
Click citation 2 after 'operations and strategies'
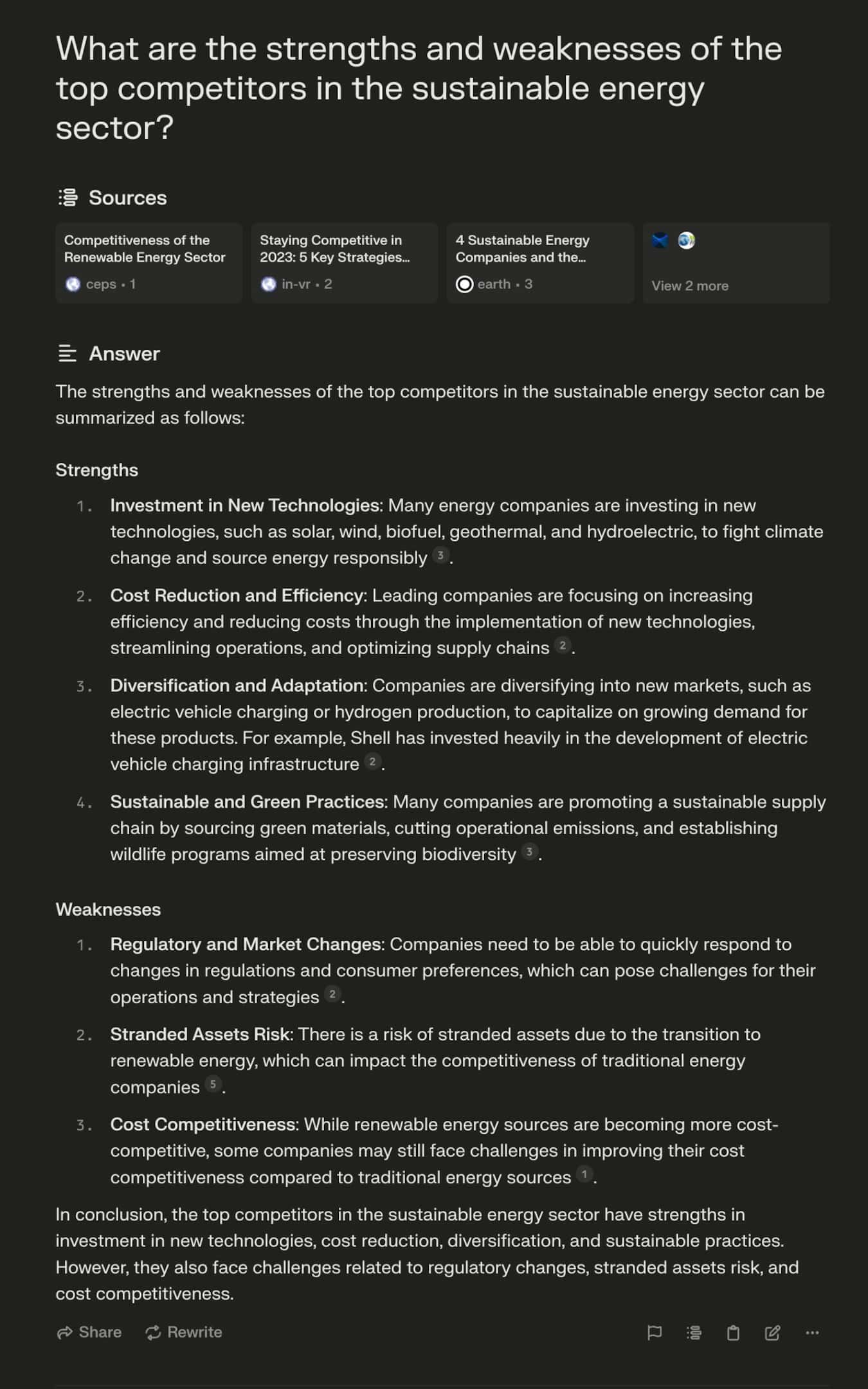click(332, 995)
